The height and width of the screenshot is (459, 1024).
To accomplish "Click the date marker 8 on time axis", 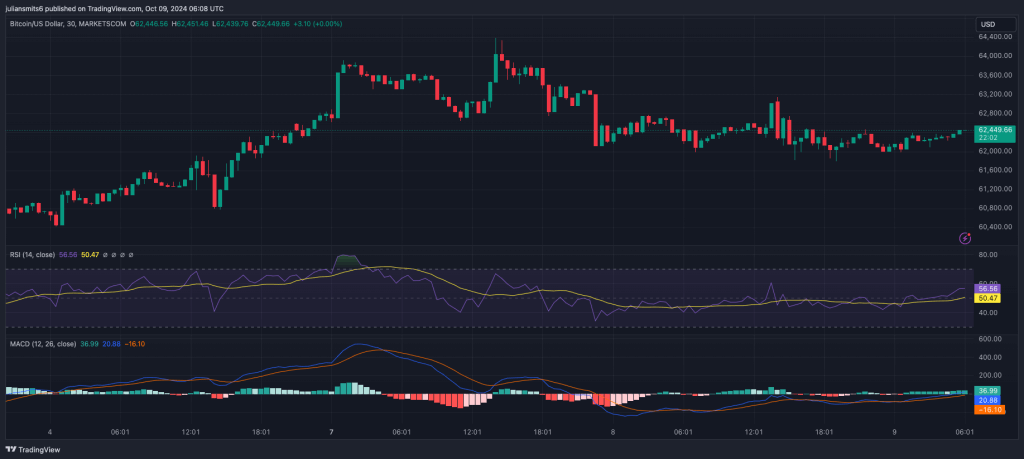I will tap(612, 432).
